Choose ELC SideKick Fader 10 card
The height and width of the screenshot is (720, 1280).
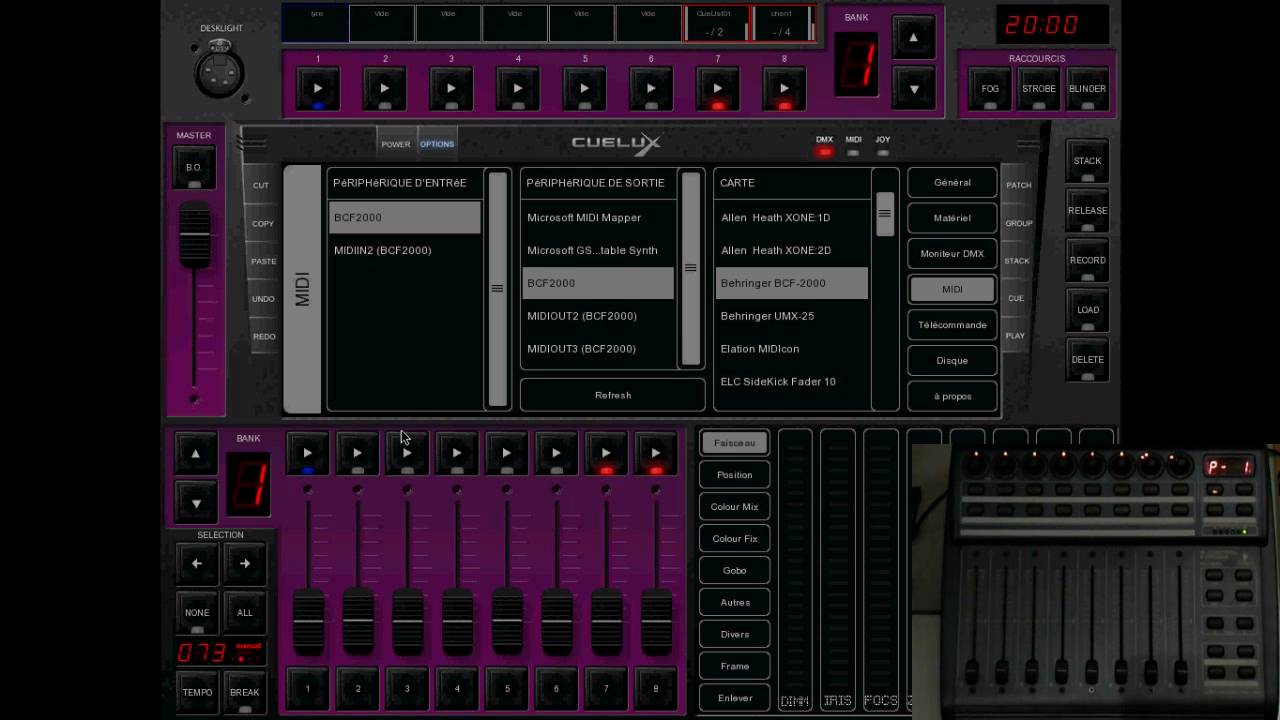click(x=792, y=381)
